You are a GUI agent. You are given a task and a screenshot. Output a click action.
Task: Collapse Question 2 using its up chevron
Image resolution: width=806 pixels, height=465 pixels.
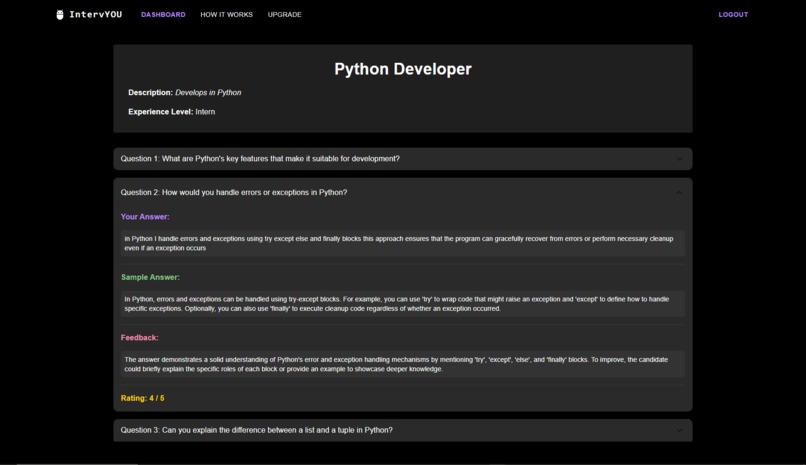[679, 193]
